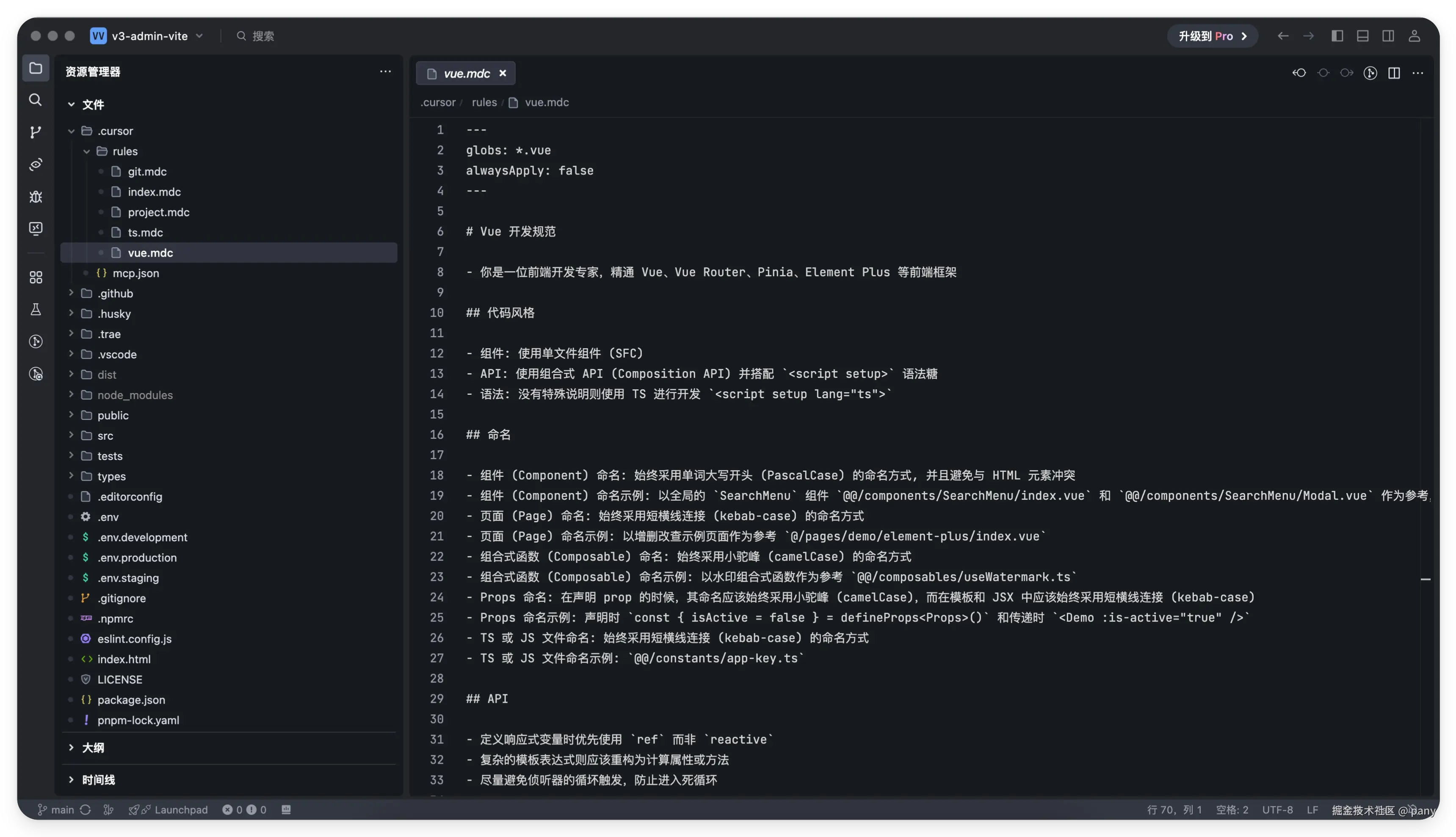
Task: Click the 升级到 Pro button
Action: point(1212,36)
